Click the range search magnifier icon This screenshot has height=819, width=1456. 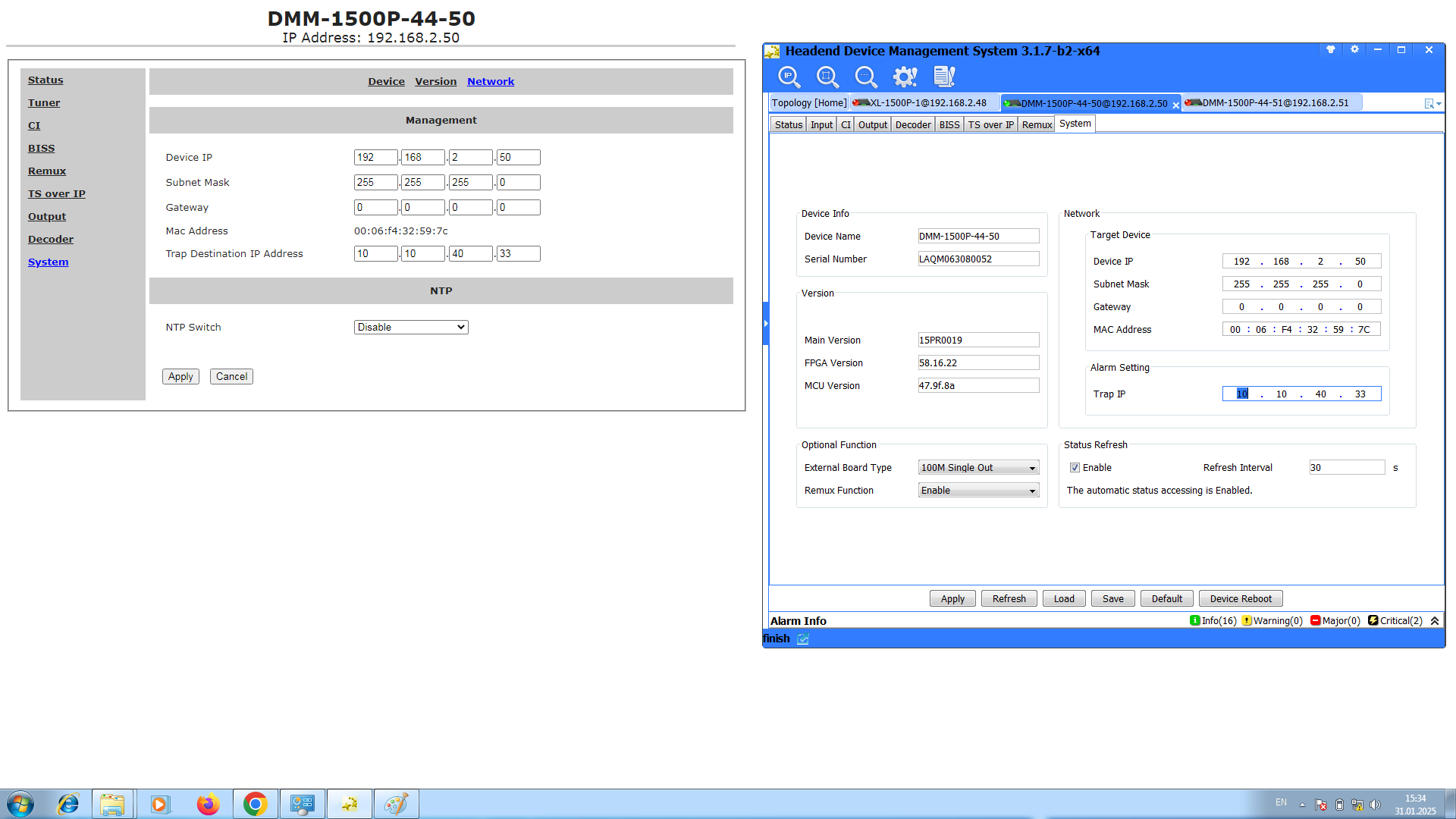coord(827,77)
